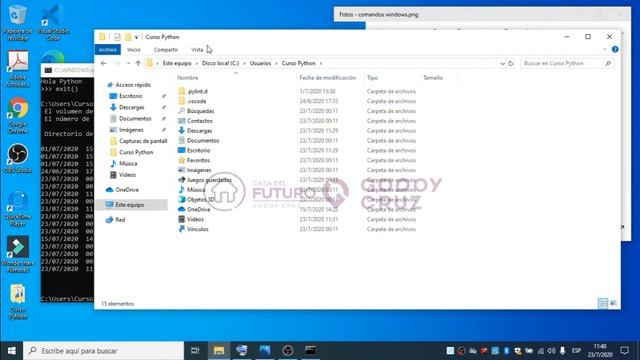
Task: Expand the ribbon with the chevron
Action: click(604, 49)
